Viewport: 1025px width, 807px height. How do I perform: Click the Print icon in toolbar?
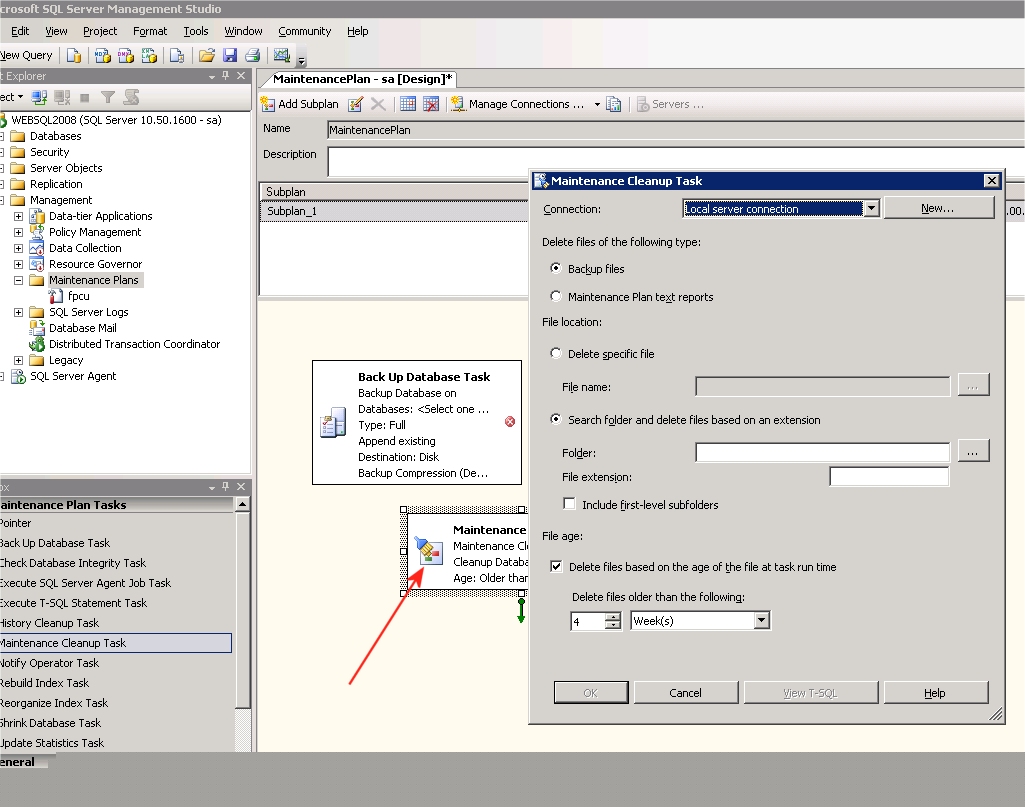252,56
